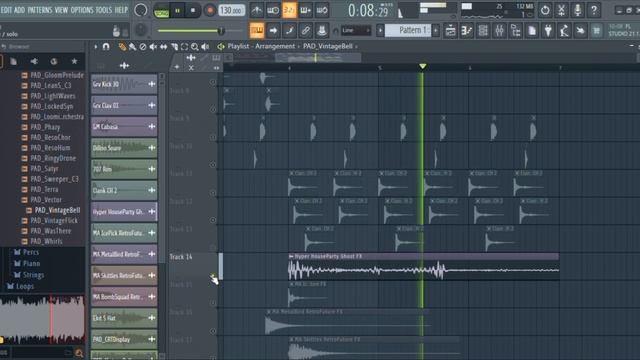Open the TOOLS menu
Screen dimensions: 640x360
coord(104,10)
